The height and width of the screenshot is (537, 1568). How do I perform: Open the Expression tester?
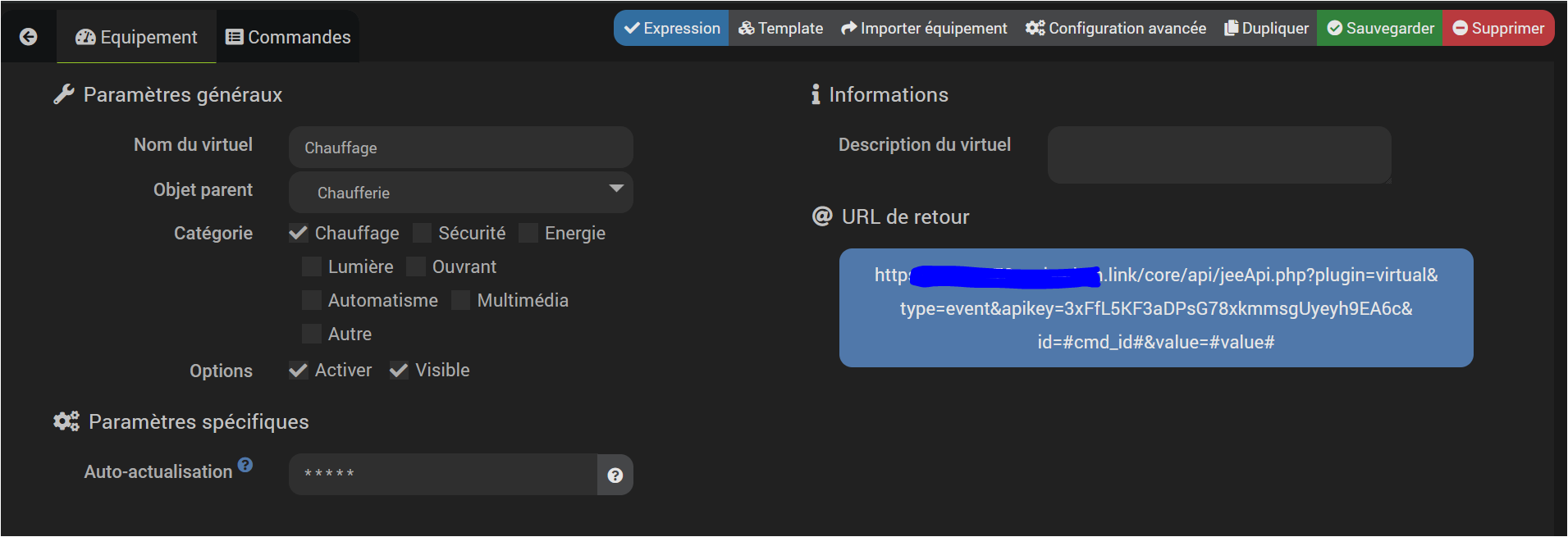tap(671, 29)
